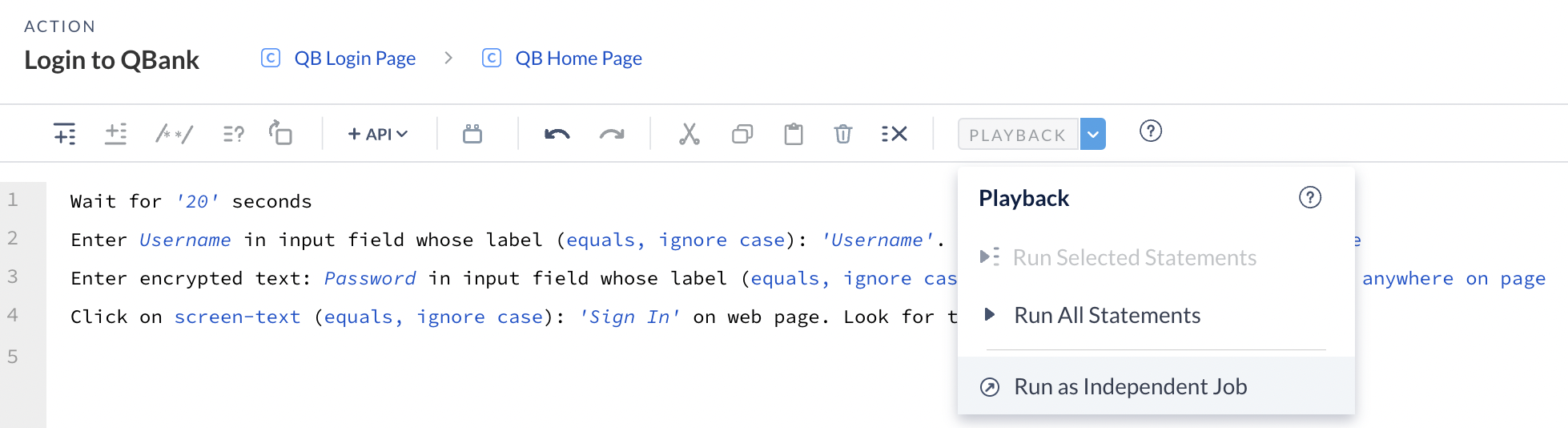Screen dimensions: 1568x428
Task: Toggle comment on the selected statement
Action: [174, 134]
